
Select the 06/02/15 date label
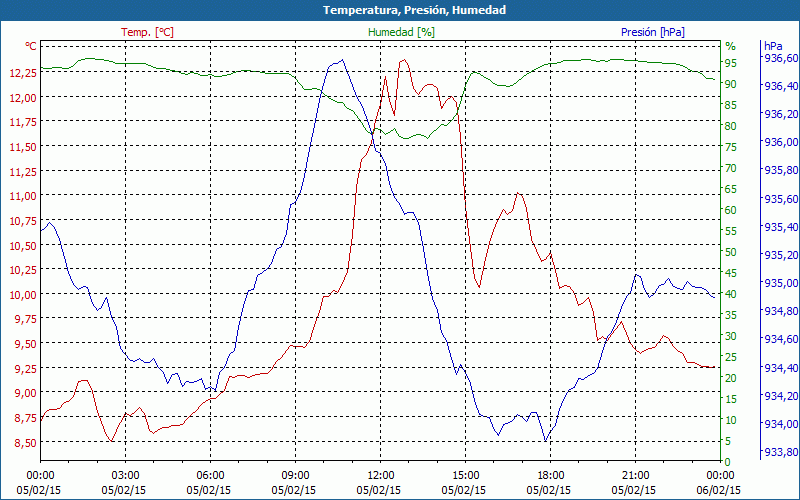click(719, 490)
